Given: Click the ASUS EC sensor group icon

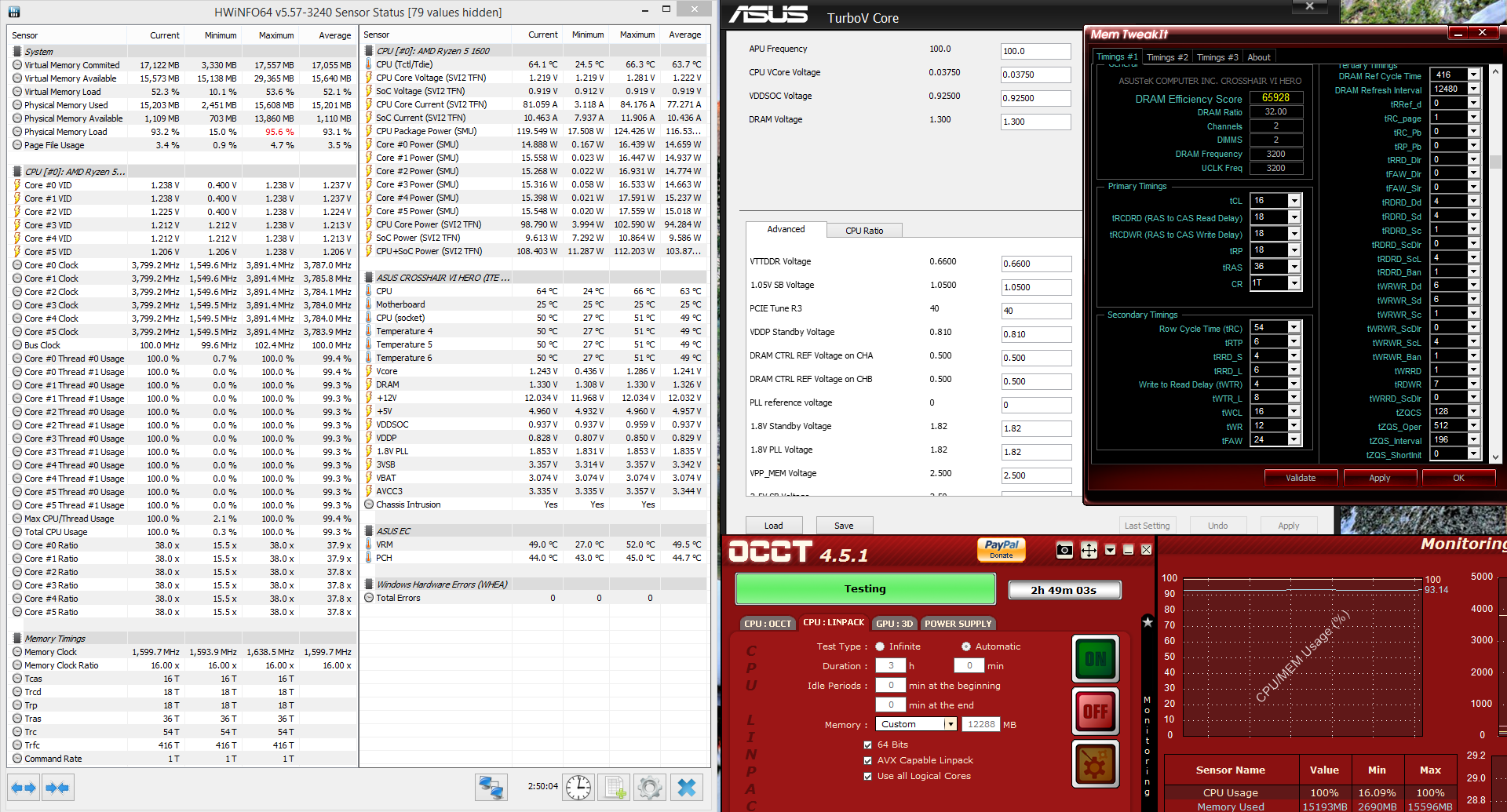Looking at the screenshot, I should pos(369,531).
